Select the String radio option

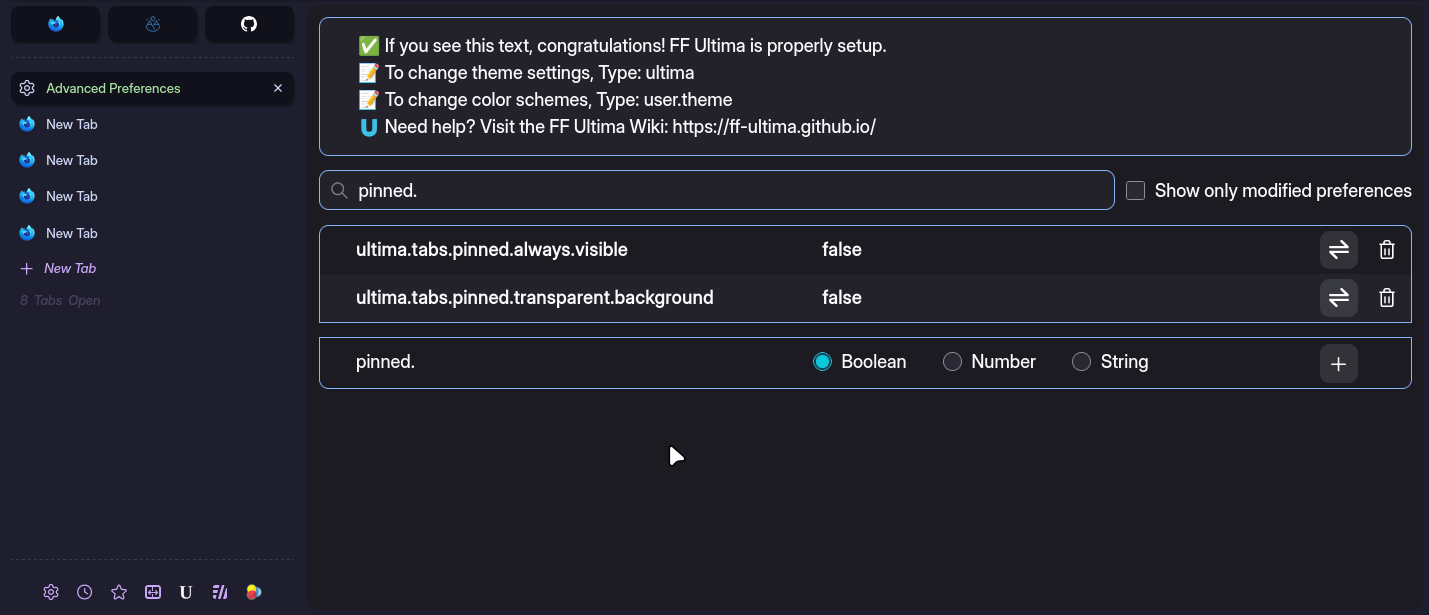[x=1081, y=362]
